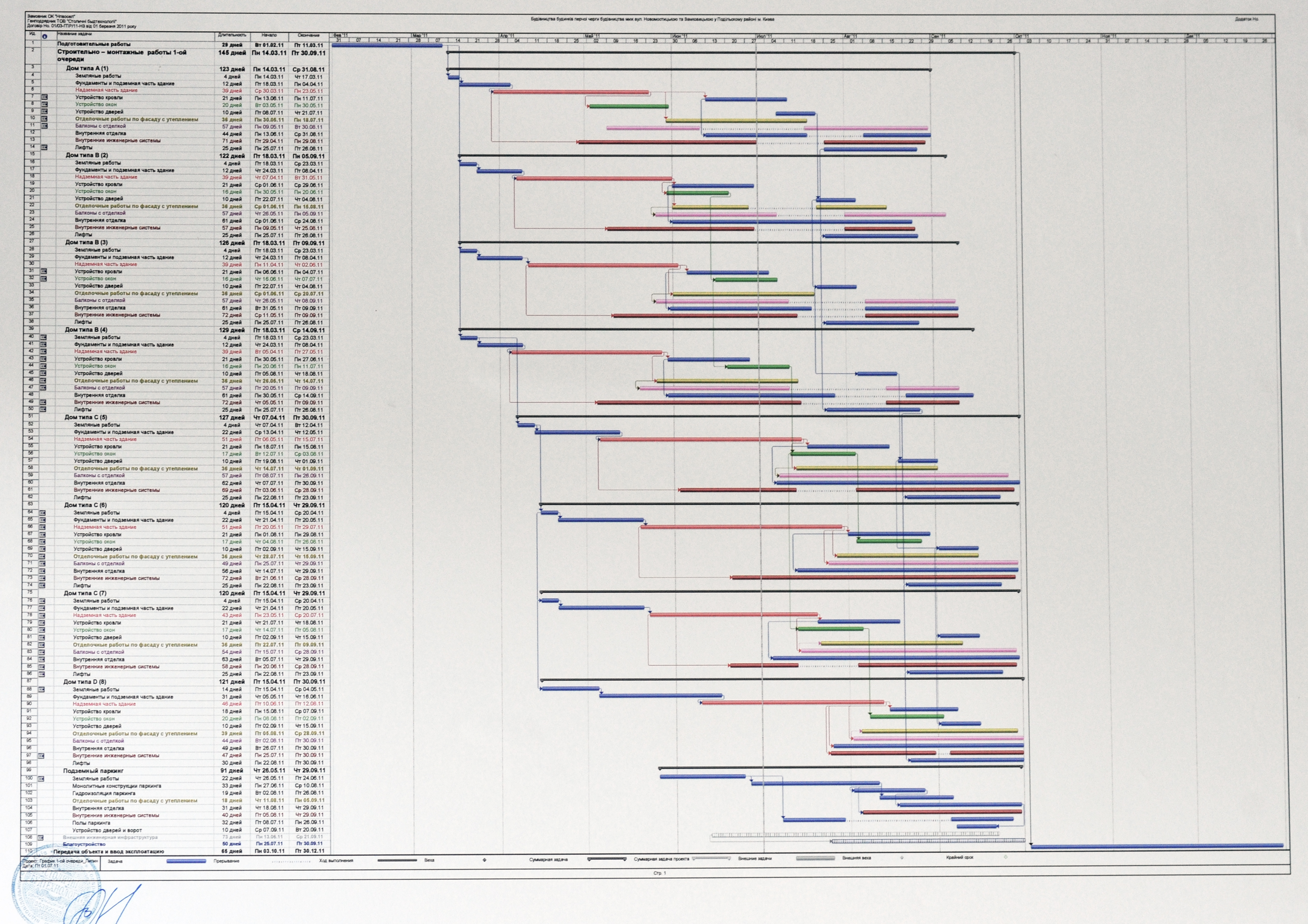Click the 'Ноя '11' month header in timescale
1308x924 pixels.
pos(1110,37)
